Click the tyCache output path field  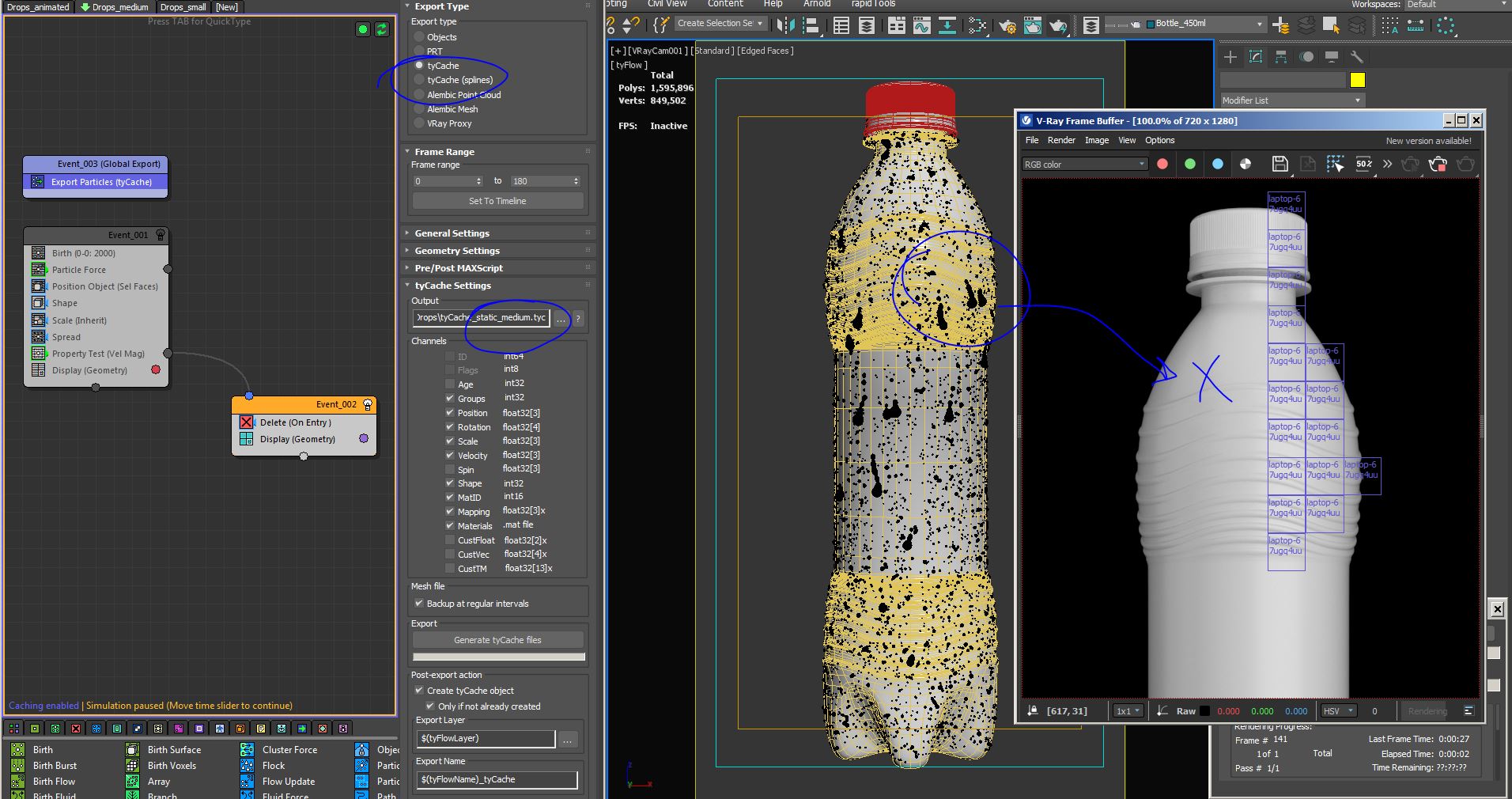tap(481, 318)
